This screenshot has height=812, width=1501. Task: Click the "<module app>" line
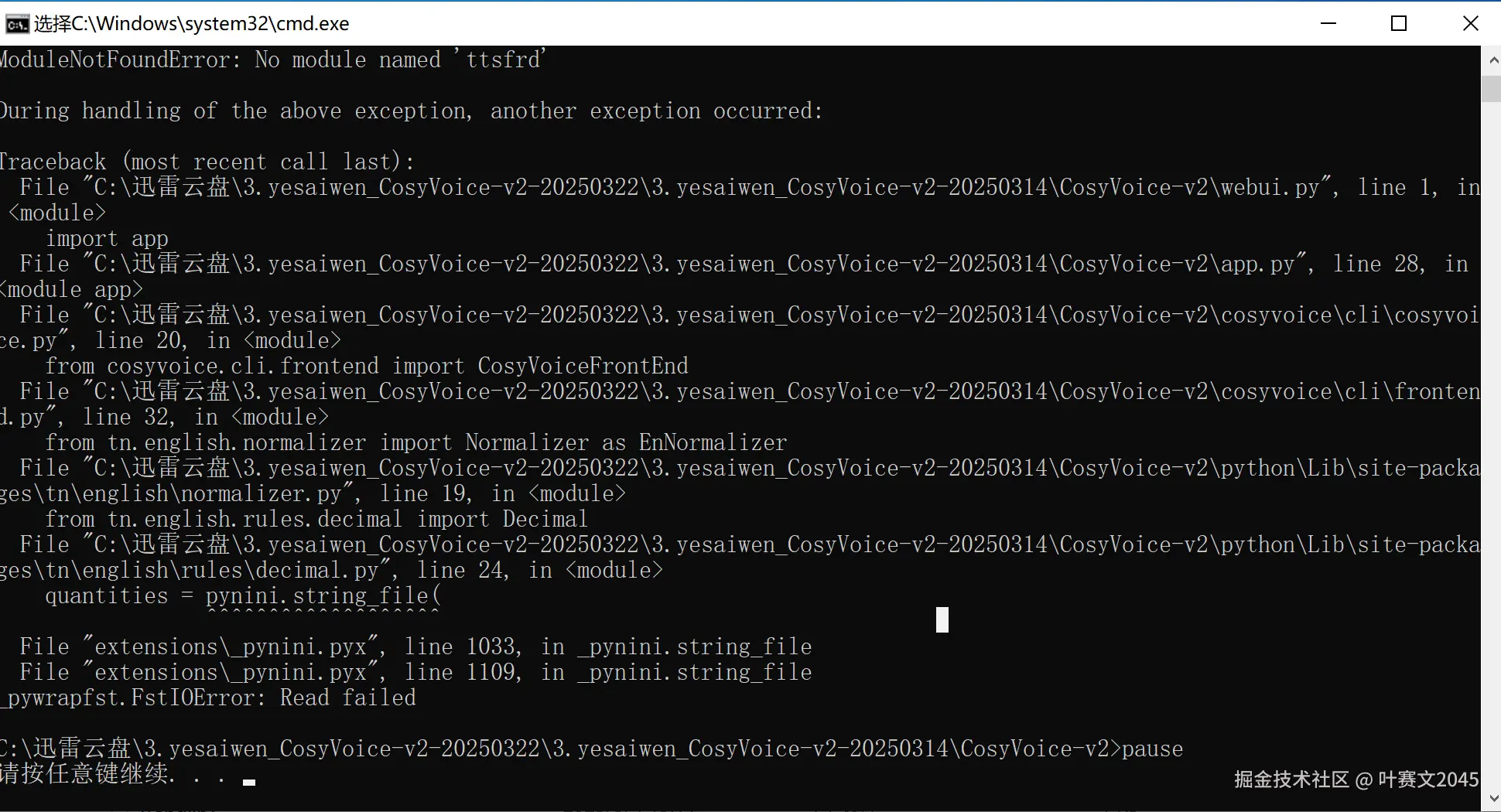(72, 289)
